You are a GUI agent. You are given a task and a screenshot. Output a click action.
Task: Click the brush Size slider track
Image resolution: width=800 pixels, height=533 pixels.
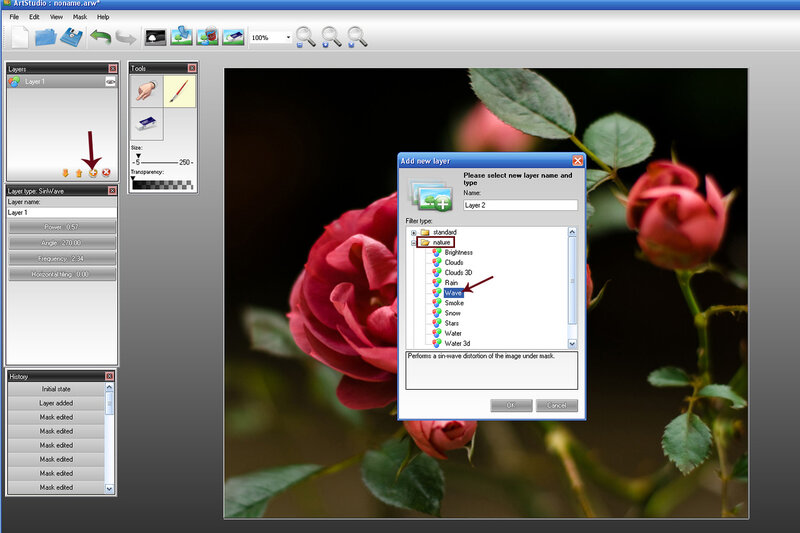(158, 162)
